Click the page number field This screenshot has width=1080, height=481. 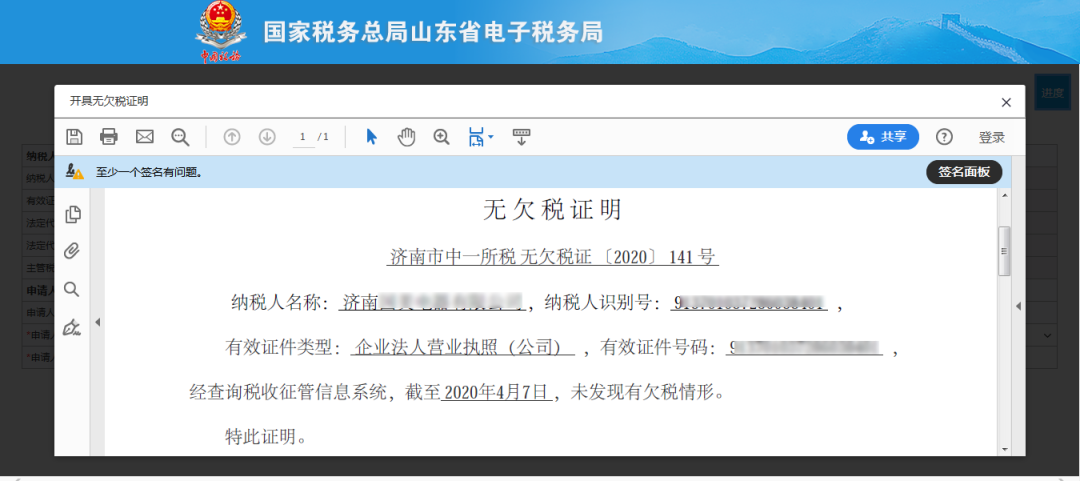click(302, 137)
